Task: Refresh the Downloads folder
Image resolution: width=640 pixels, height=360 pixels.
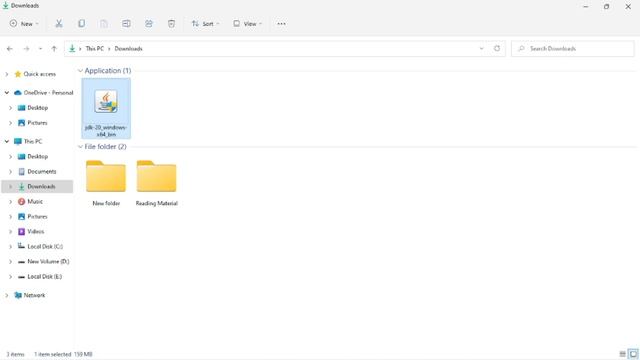Action: pos(497,49)
